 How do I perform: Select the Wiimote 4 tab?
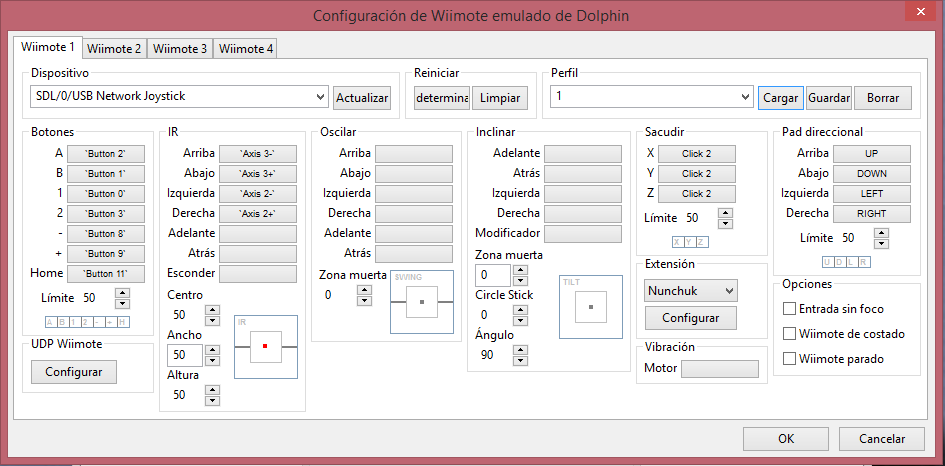coord(245,48)
